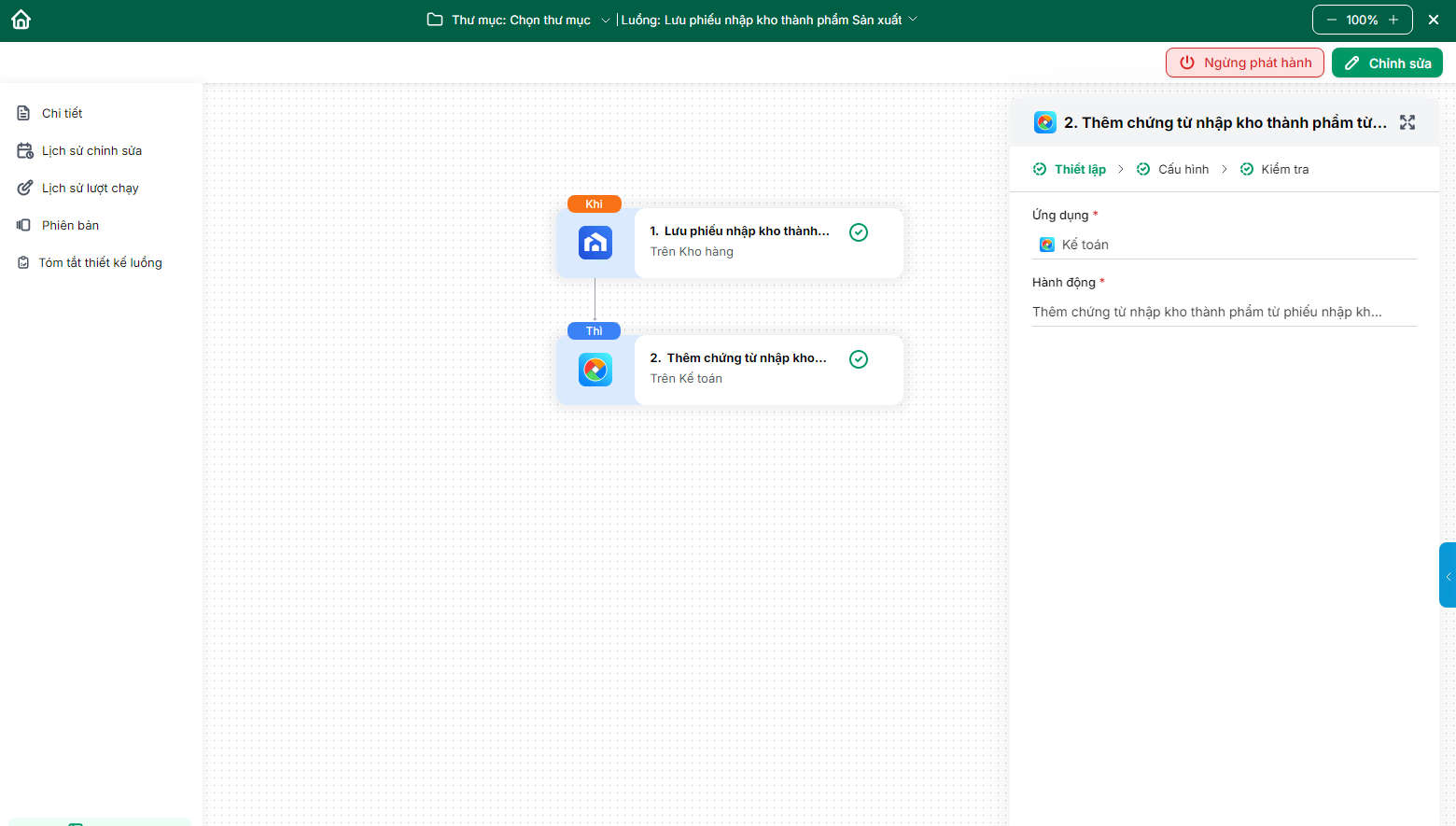Screen dimensions: 1456x826
Task: Switch to the Cấu hình step tab
Action: point(1183,169)
